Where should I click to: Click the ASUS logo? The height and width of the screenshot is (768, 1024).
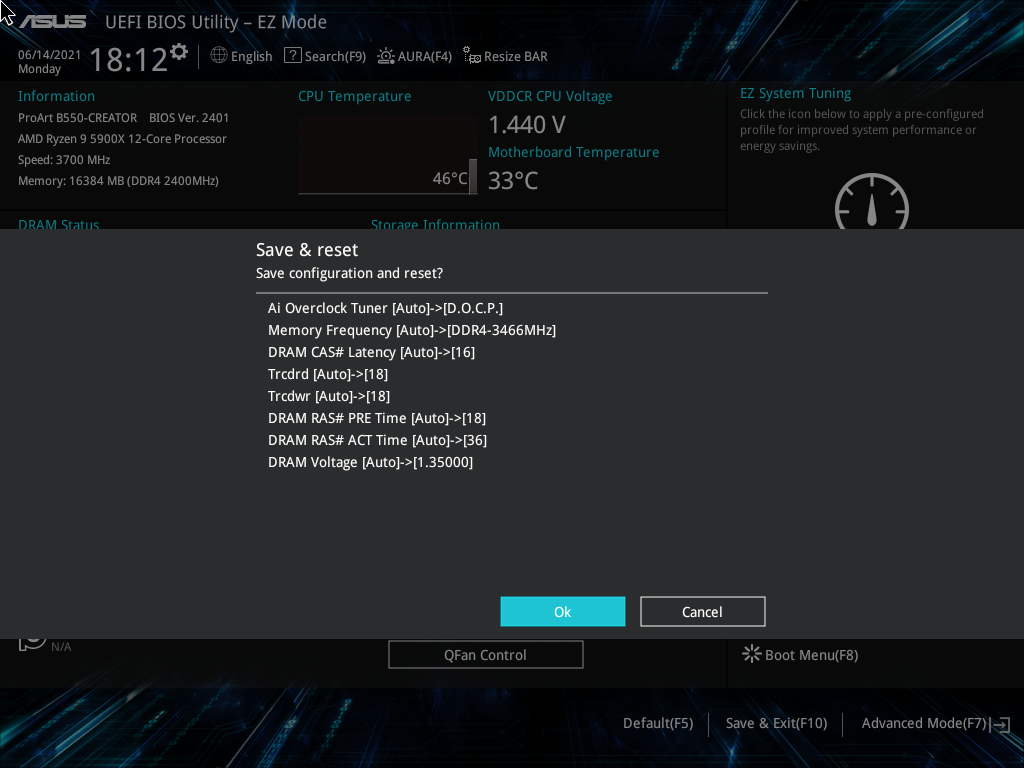coord(52,22)
